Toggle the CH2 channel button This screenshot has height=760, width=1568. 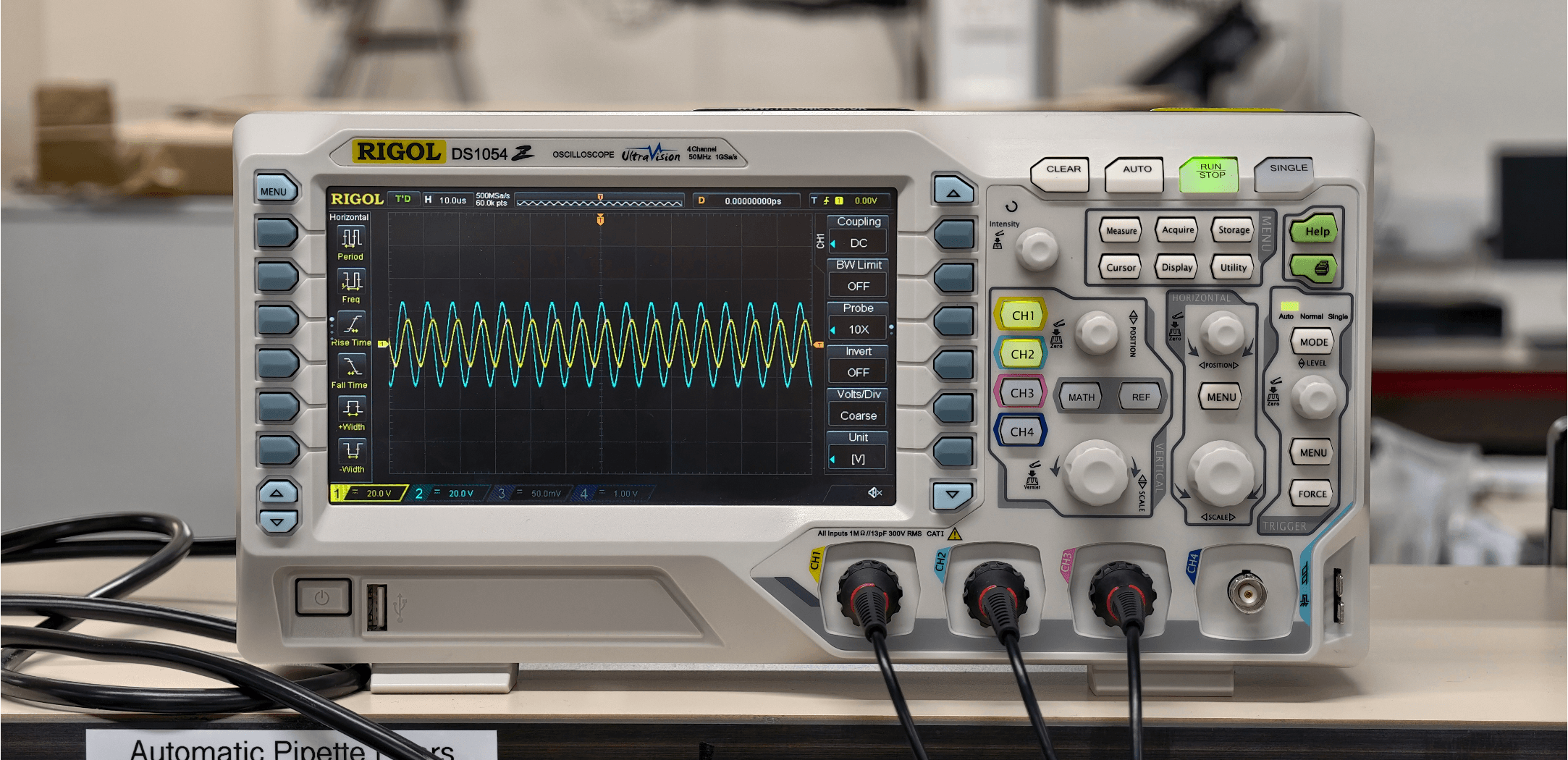[1021, 354]
